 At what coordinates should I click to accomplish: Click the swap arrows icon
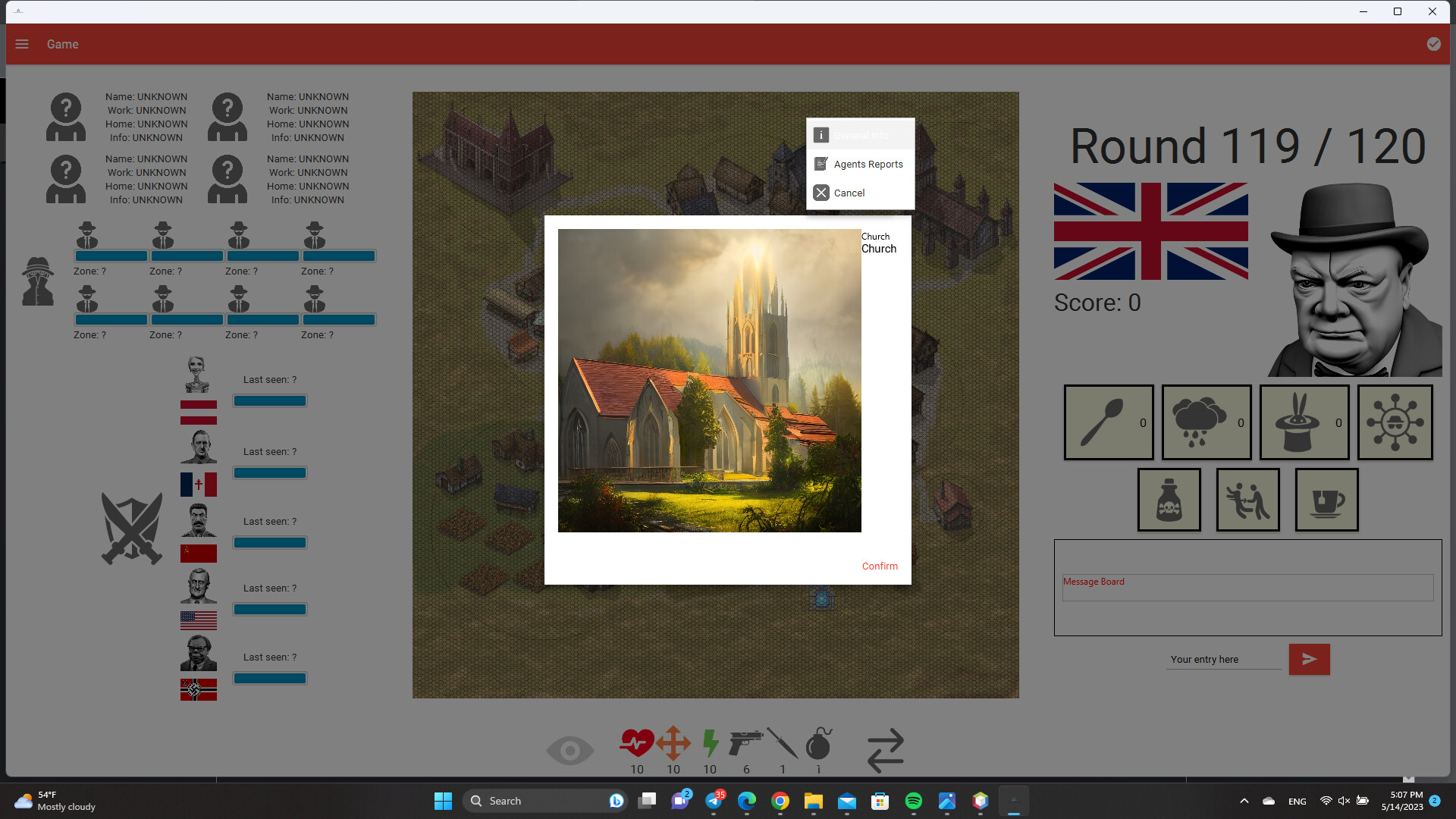coord(884,751)
